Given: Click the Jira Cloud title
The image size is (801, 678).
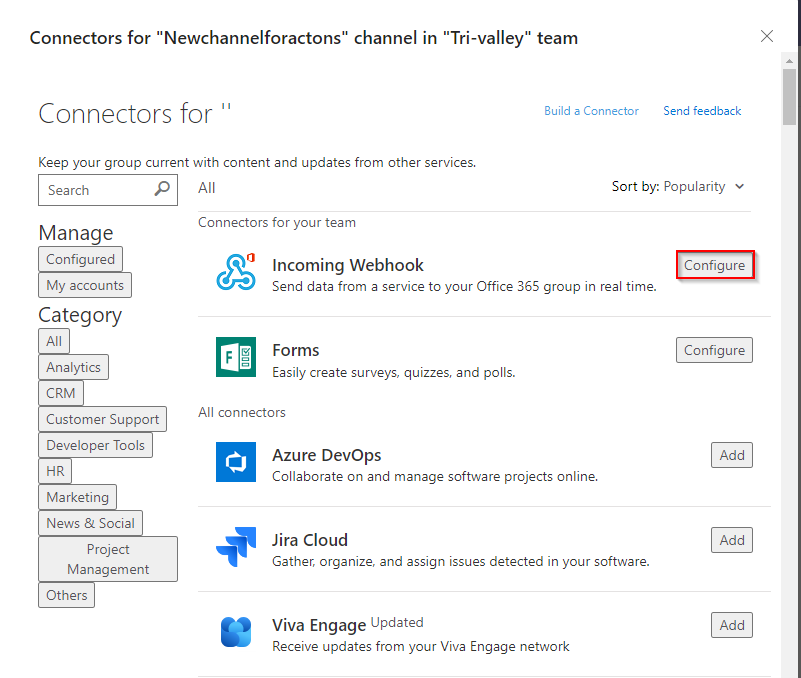Looking at the screenshot, I should pyautogui.click(x=310, y=540).
